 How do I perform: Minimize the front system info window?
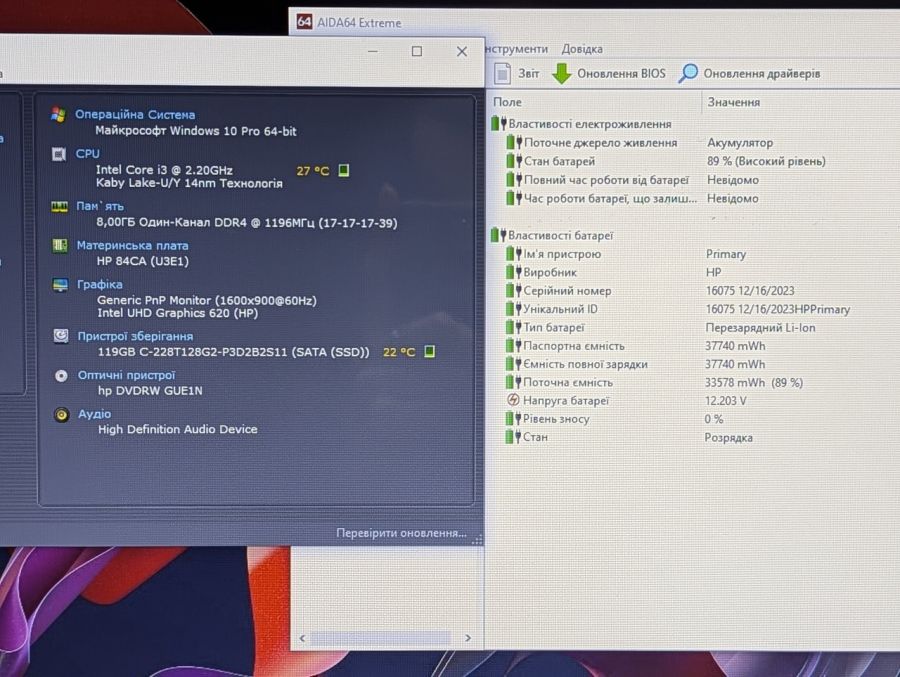pyautogui.click(x=373, y=51)
